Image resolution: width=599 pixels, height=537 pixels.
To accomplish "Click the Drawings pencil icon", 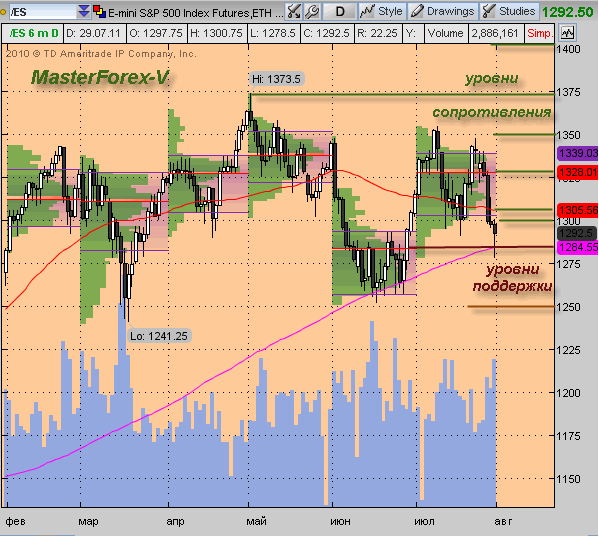I will (417, 12).
